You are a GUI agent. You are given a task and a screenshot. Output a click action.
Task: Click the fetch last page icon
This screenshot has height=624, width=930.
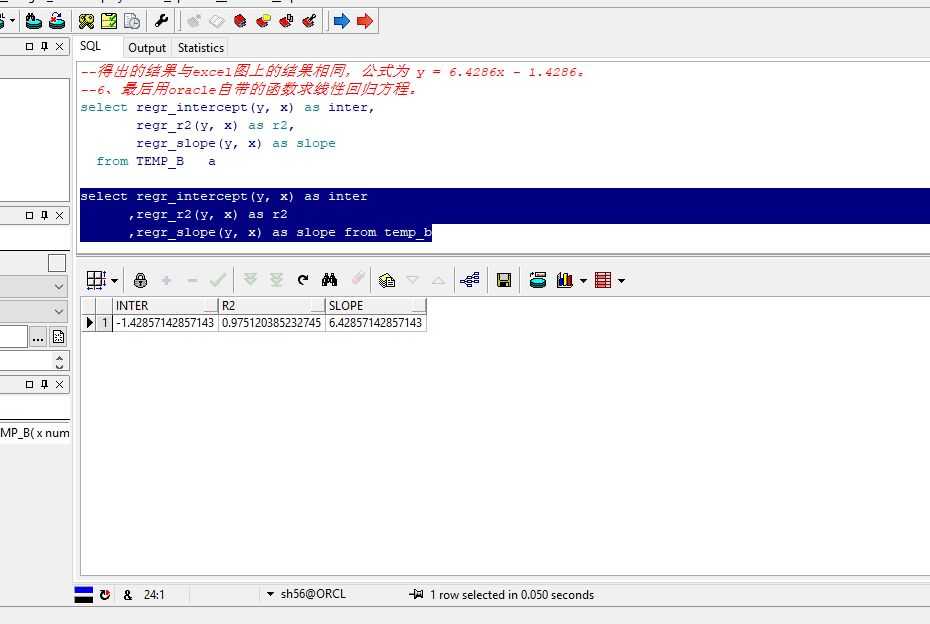(x=276, y=280)
